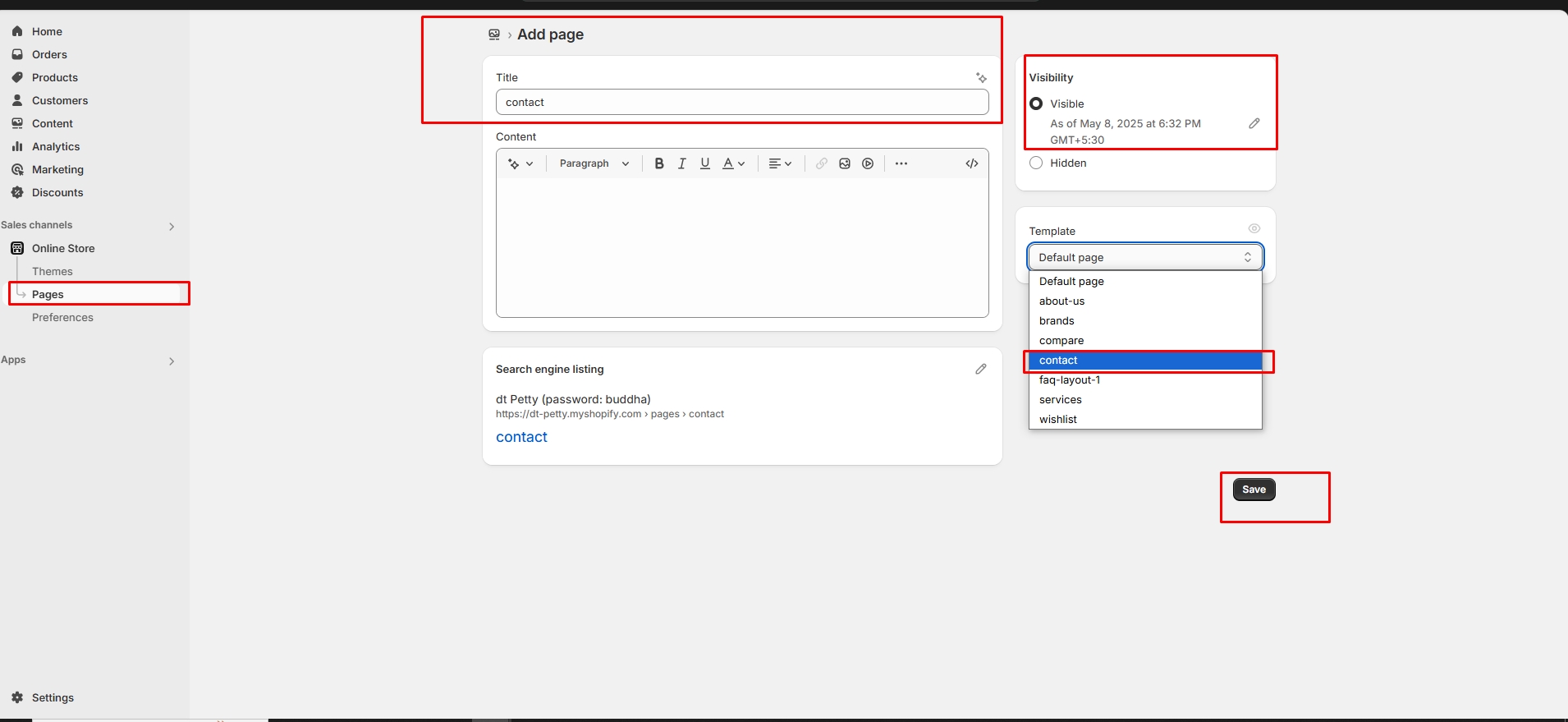Select the Visible radio button
The width and height of the screenshot is (1568, 722).
click(x=1036, y=103)
